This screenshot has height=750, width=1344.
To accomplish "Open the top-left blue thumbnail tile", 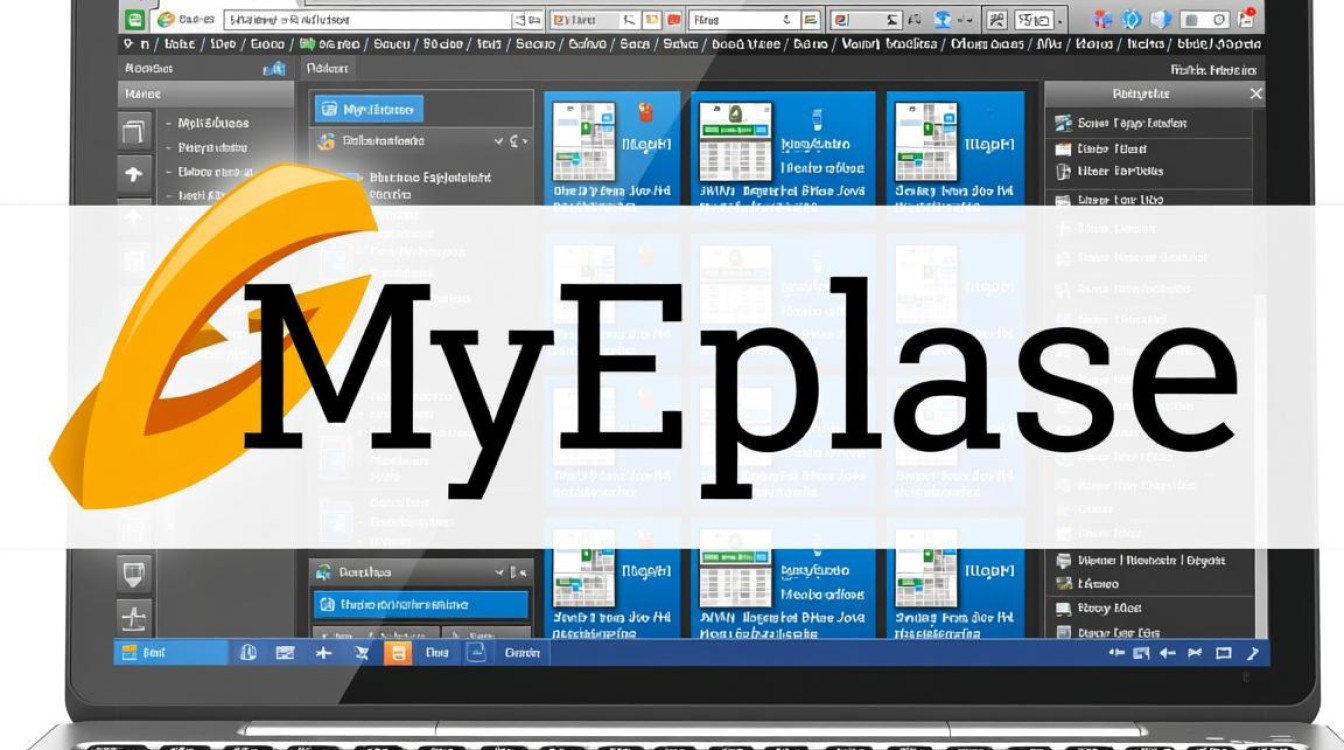I will coord(612,148).
